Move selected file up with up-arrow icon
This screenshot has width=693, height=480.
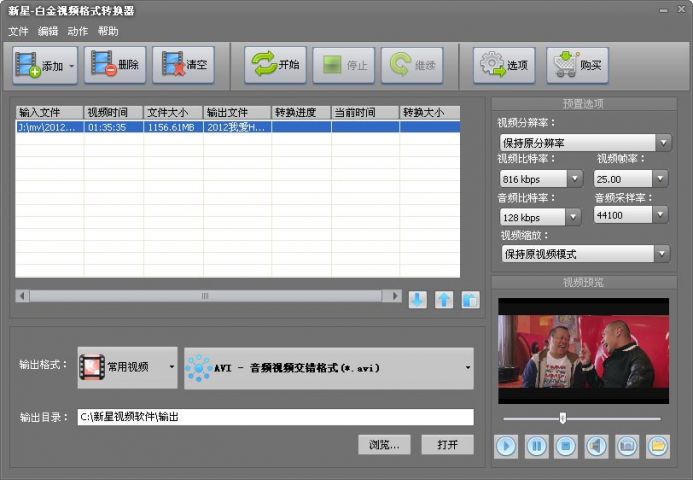(x=444, y=300)
